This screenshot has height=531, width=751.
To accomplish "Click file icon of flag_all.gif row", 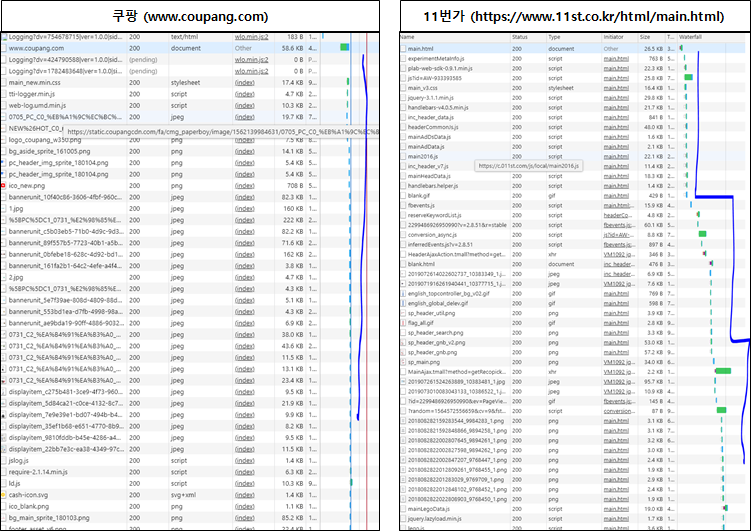I will [x=403, y=323].
